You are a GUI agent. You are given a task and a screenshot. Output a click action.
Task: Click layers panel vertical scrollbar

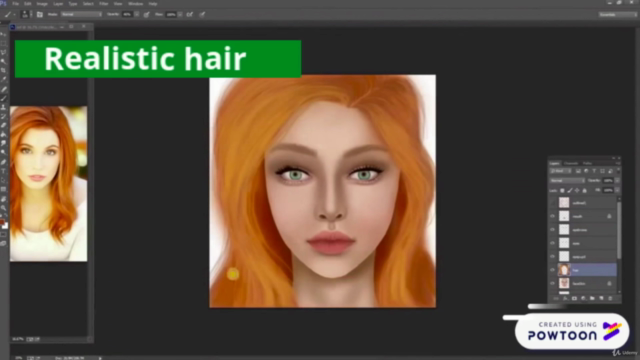(619, 231)
